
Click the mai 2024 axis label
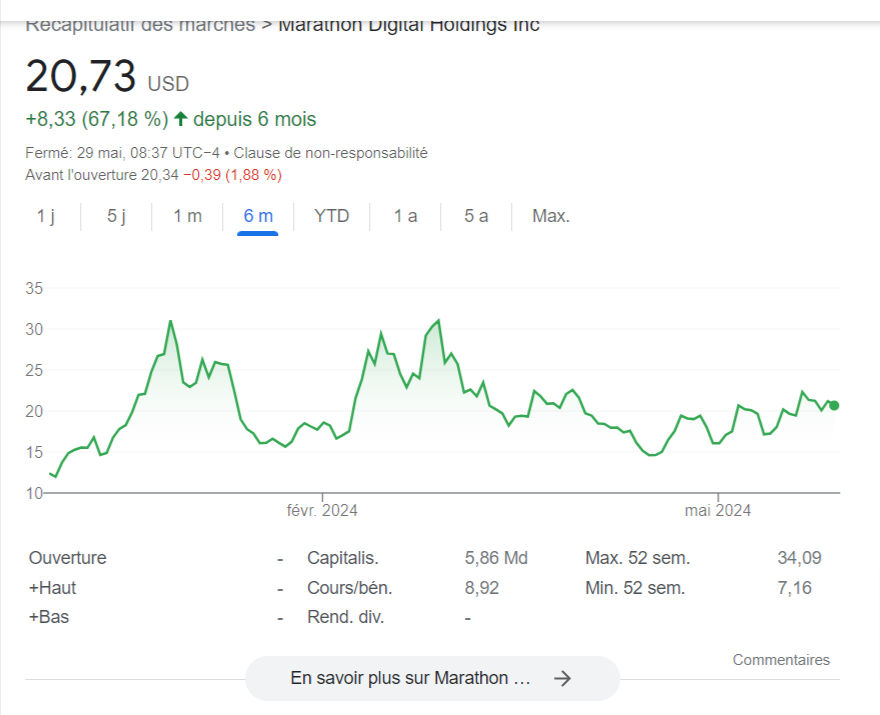pos(718,510)
